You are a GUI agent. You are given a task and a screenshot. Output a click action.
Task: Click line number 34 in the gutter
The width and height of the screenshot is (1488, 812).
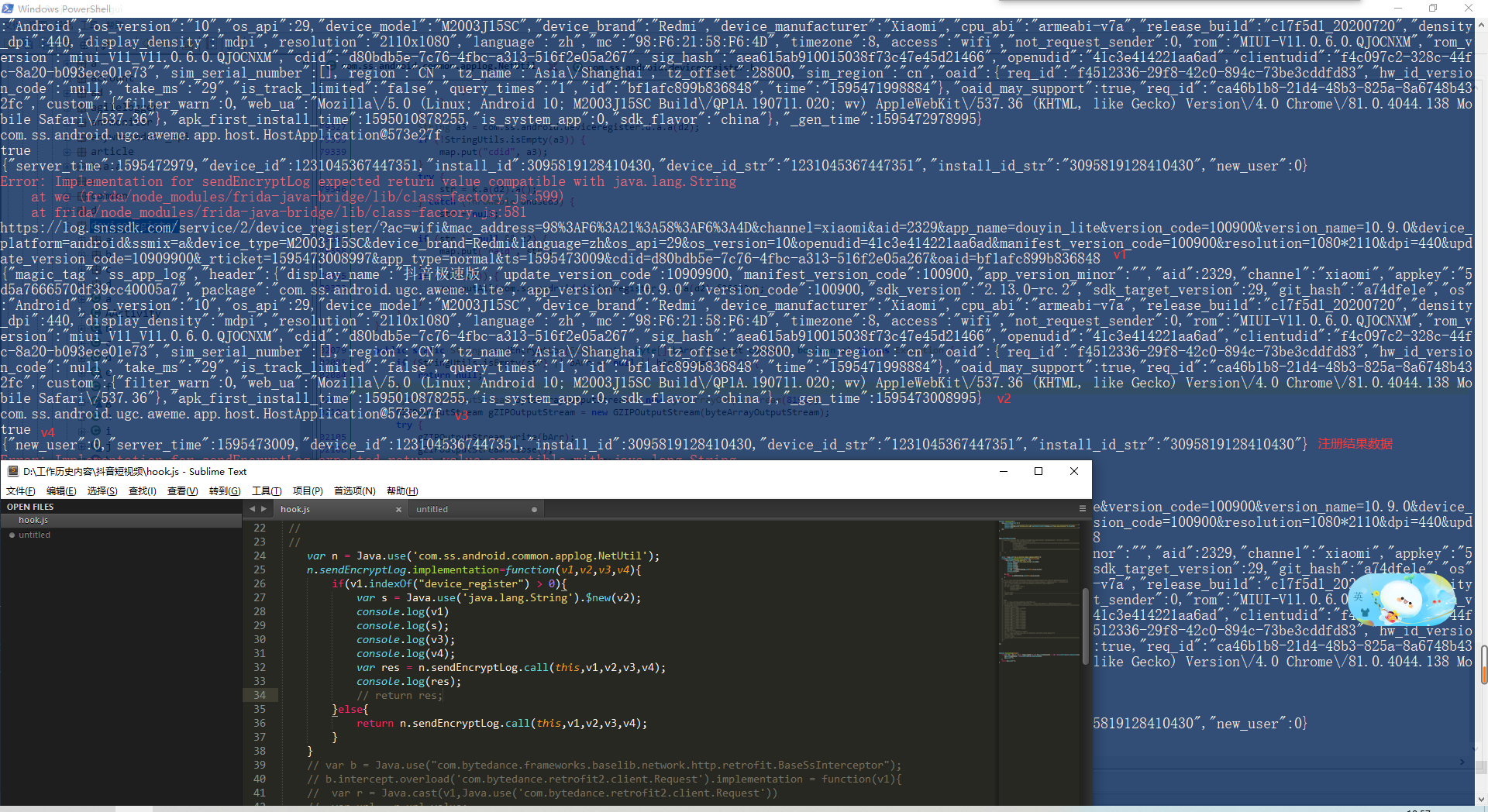click(260, 696)
